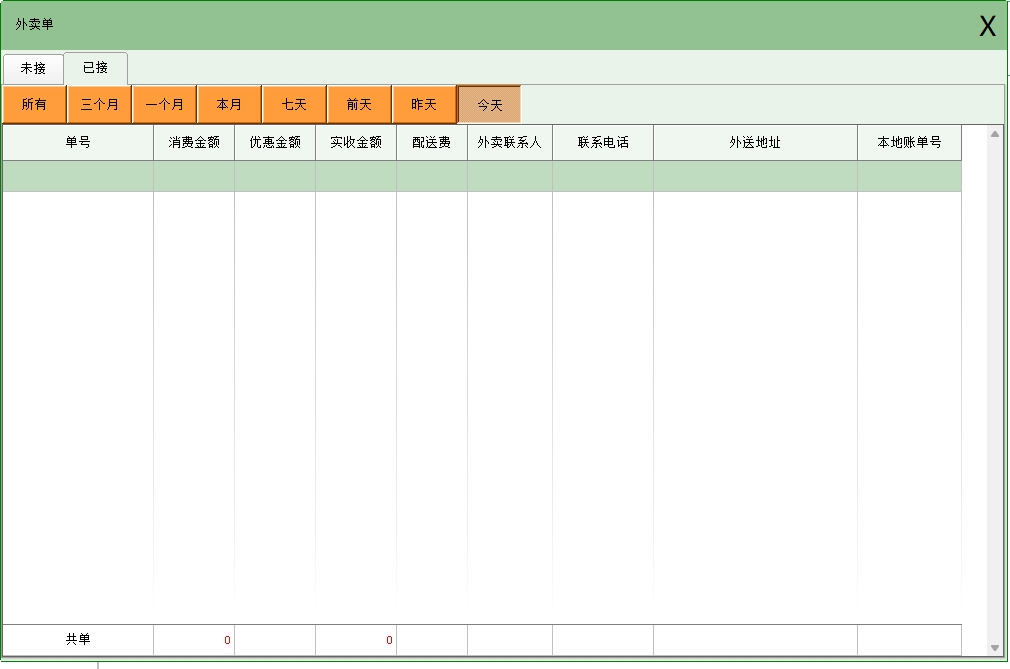Select the highlighted first table row

(480, 176)
